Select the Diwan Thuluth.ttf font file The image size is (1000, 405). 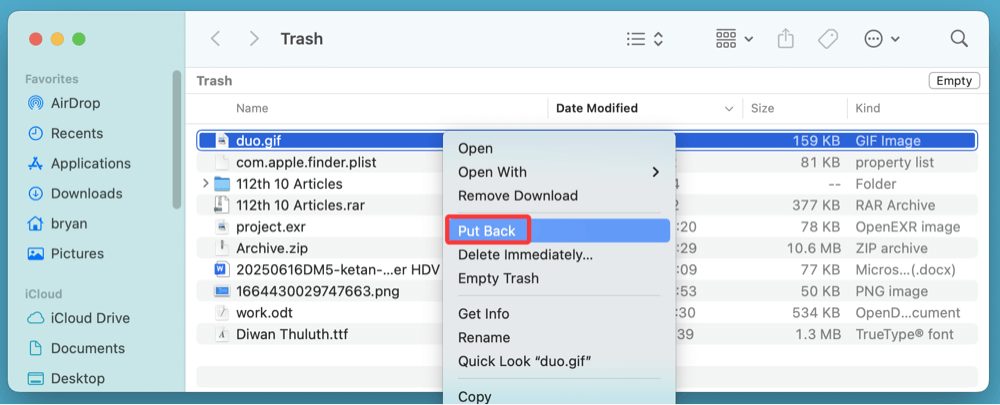pyautogui.click(x=292, y=334)
